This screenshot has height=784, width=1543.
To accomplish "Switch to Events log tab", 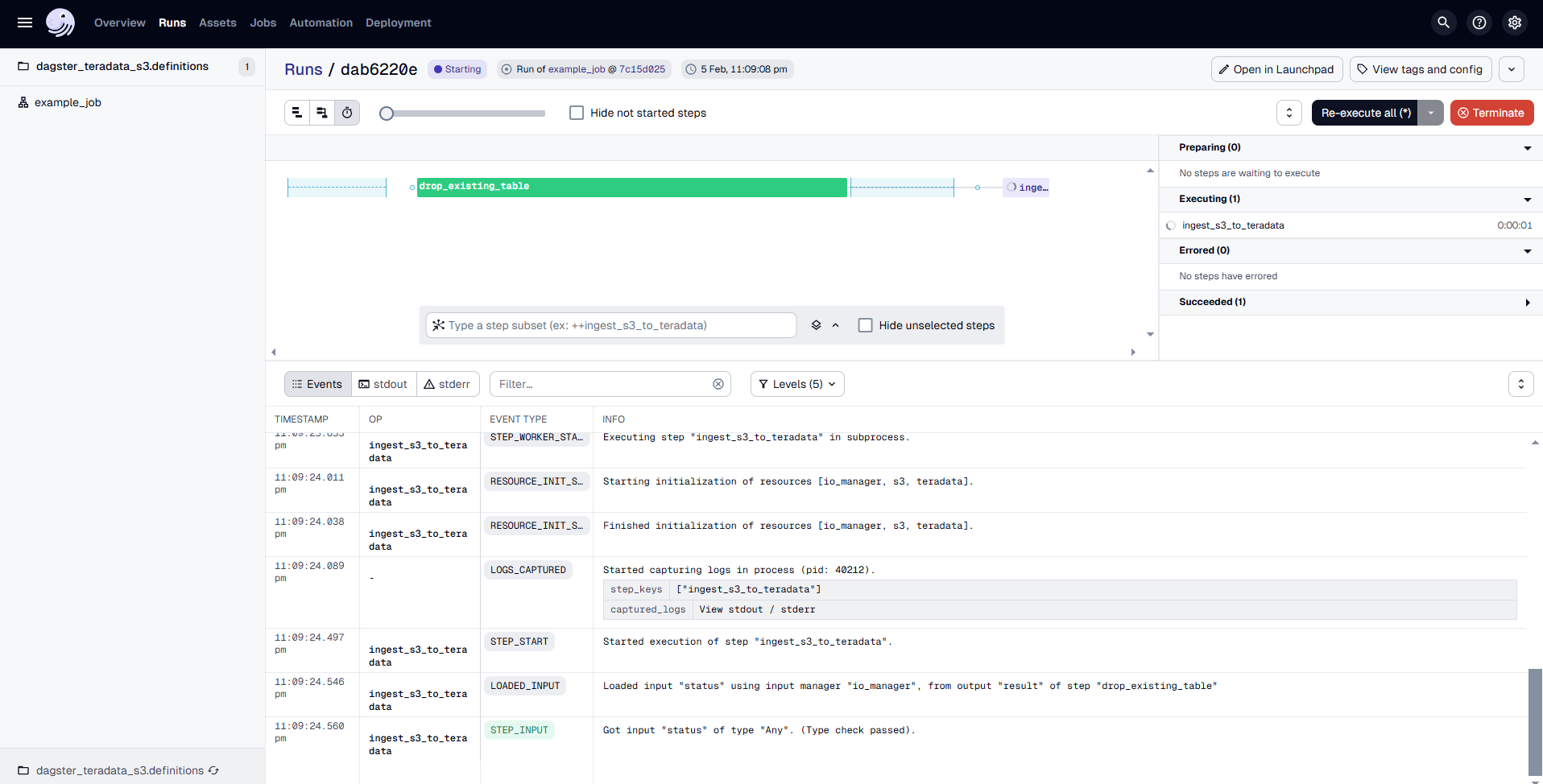I will (x=317, y=384).
